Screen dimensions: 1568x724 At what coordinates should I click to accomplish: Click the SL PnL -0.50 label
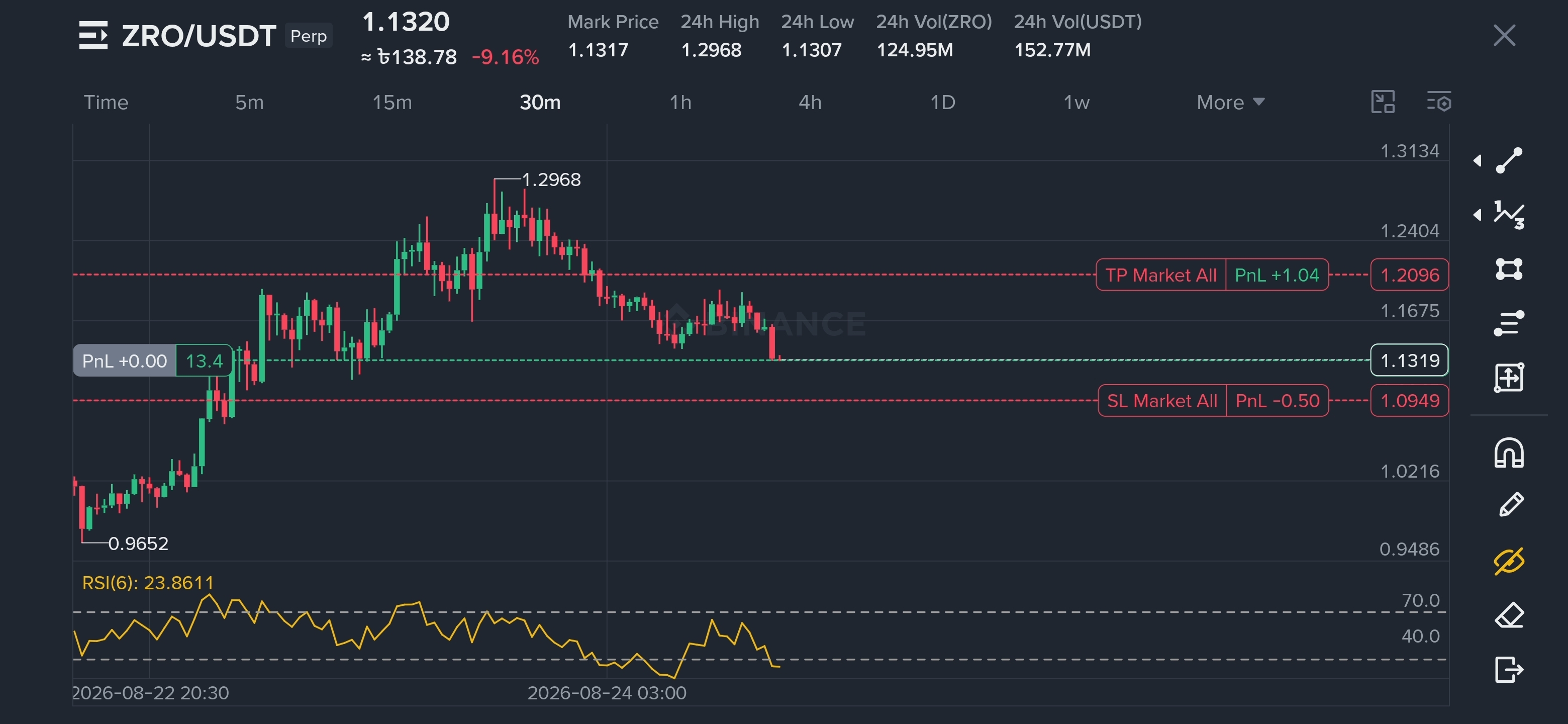click(1277, 401)
